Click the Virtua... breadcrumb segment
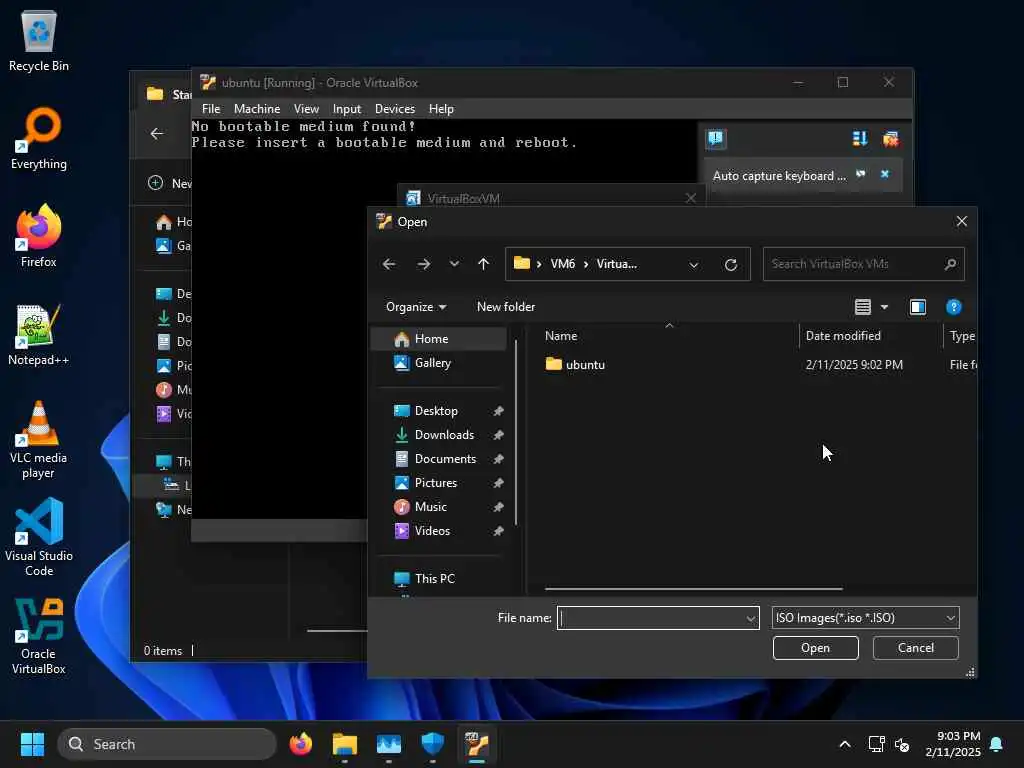This screenshot has width=1024, height=768. 616,264
